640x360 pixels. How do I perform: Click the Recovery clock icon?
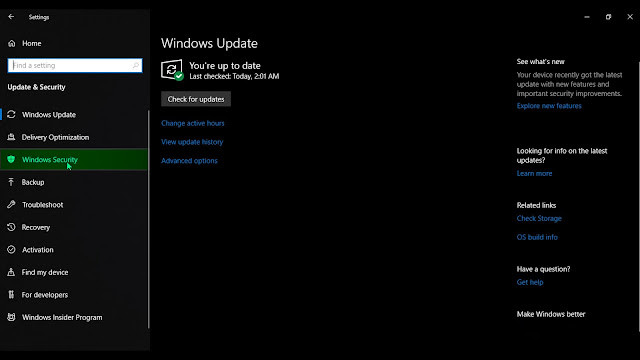coord(11,227)
